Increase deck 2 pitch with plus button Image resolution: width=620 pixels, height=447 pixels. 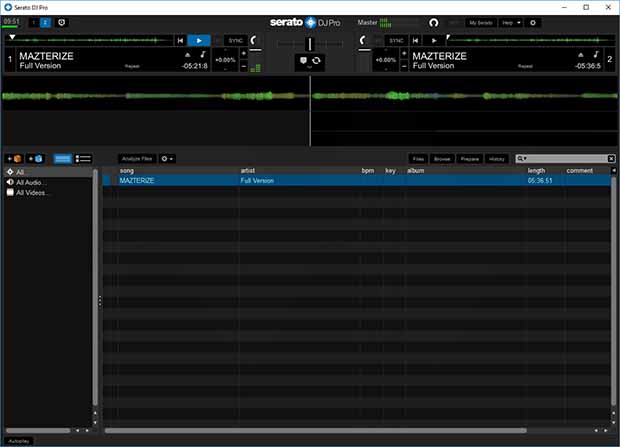(404, 53)
